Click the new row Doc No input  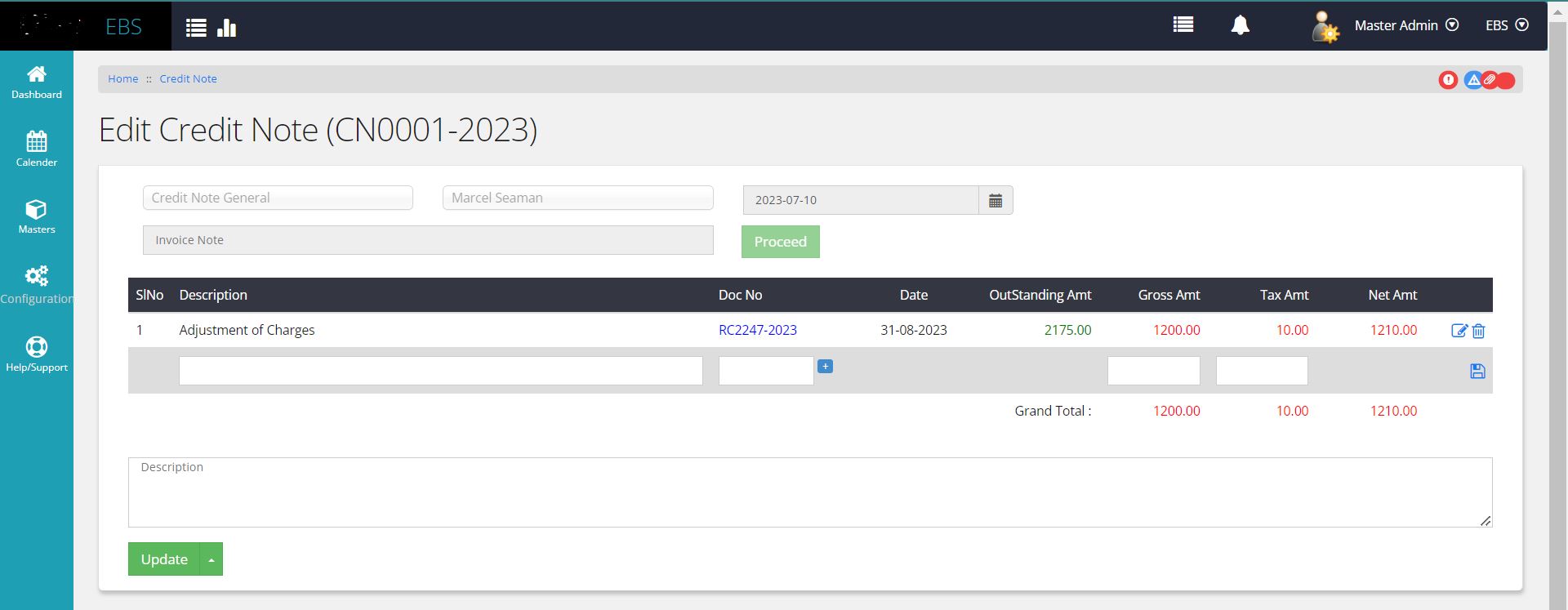(x=766, y=371)
